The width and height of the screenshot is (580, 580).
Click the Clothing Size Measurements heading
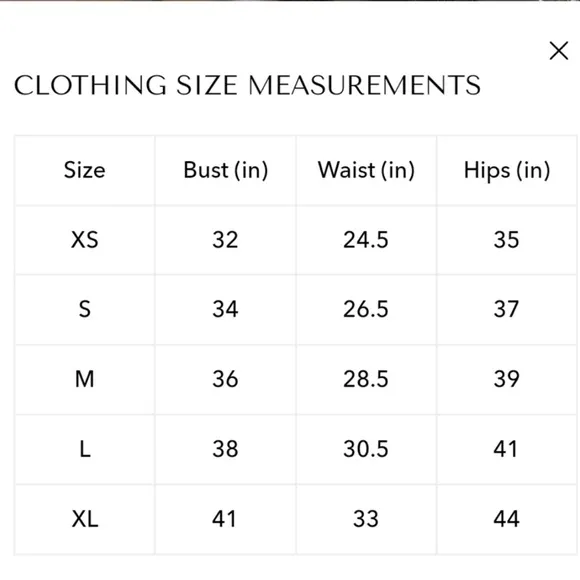point(247,85)
